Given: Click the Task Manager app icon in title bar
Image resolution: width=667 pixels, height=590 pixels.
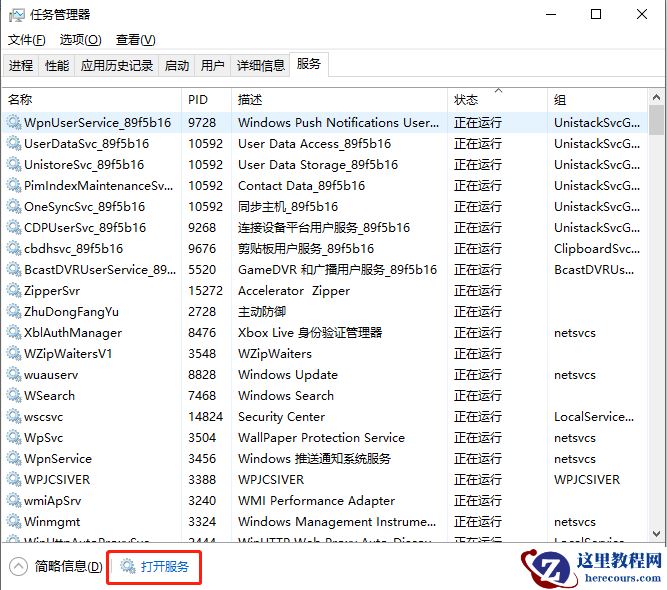Looking at the screenshot, I should pyautogui.click(x=17, y=15).
